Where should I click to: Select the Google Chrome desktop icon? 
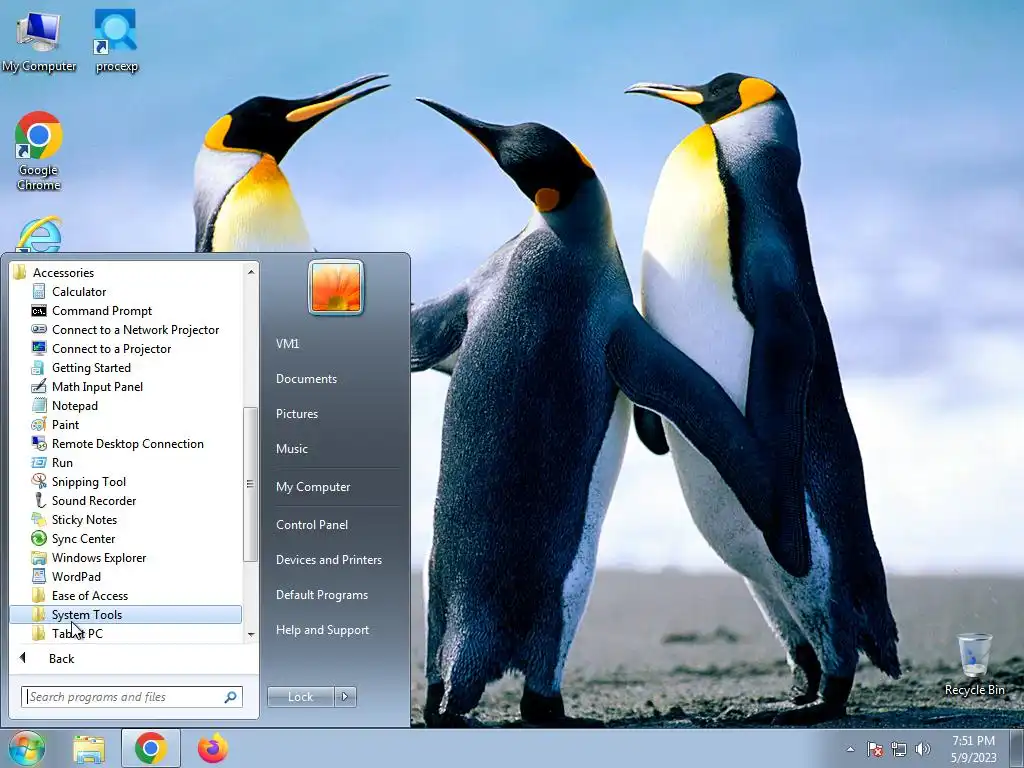39,151
